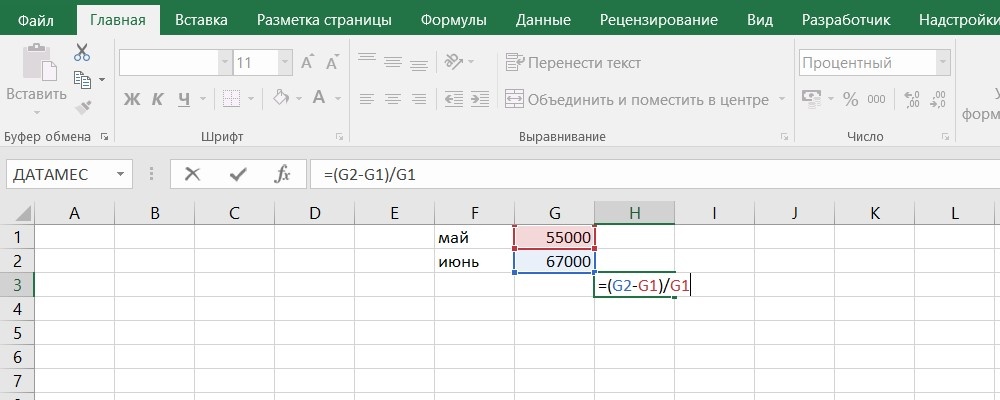Viewport: 1000px width, 400px height.
Task: Open the font name dropdown
Action: [225, 63]
